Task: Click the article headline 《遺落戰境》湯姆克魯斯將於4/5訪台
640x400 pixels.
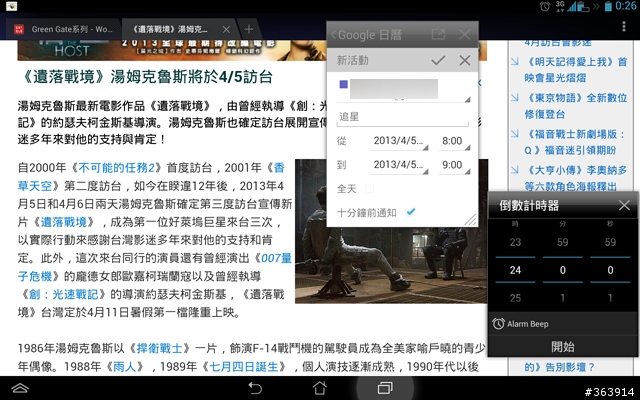Action: (146, 77)
